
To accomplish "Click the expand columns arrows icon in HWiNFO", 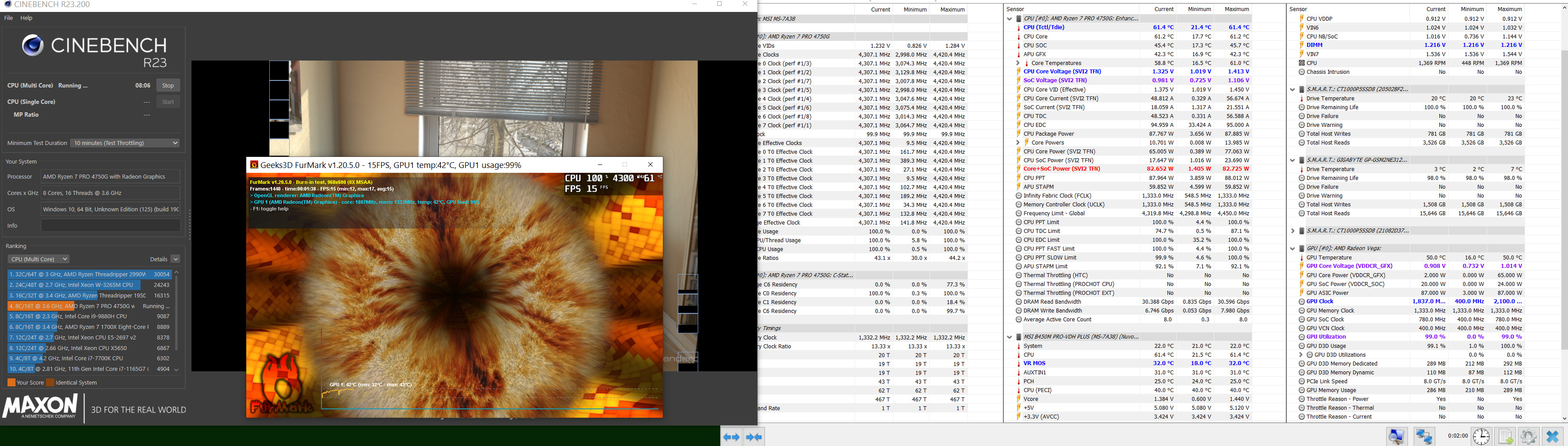I will click(x=731, y=437).
